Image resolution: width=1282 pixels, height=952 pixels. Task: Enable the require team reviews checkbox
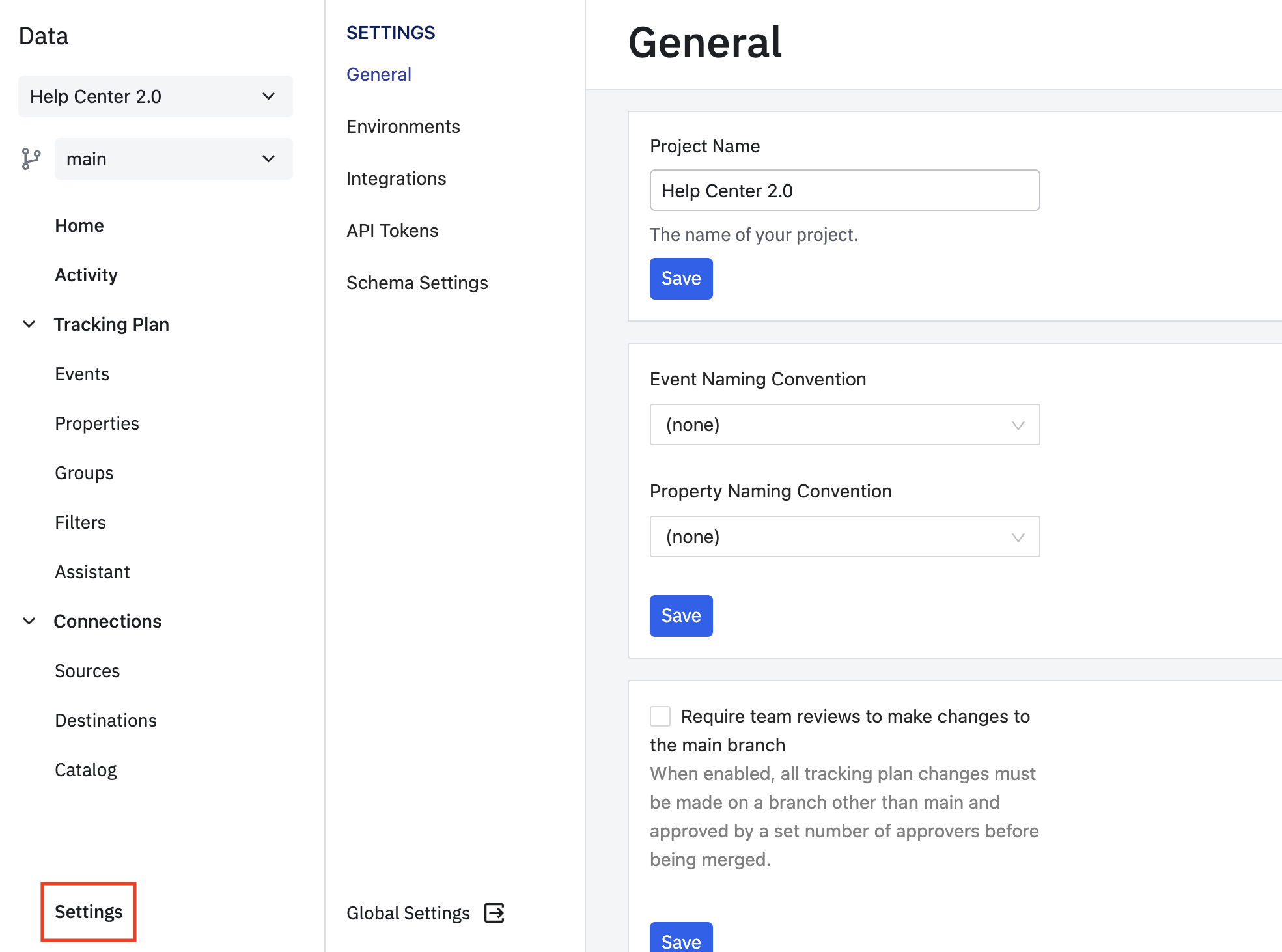click(660, 716)
